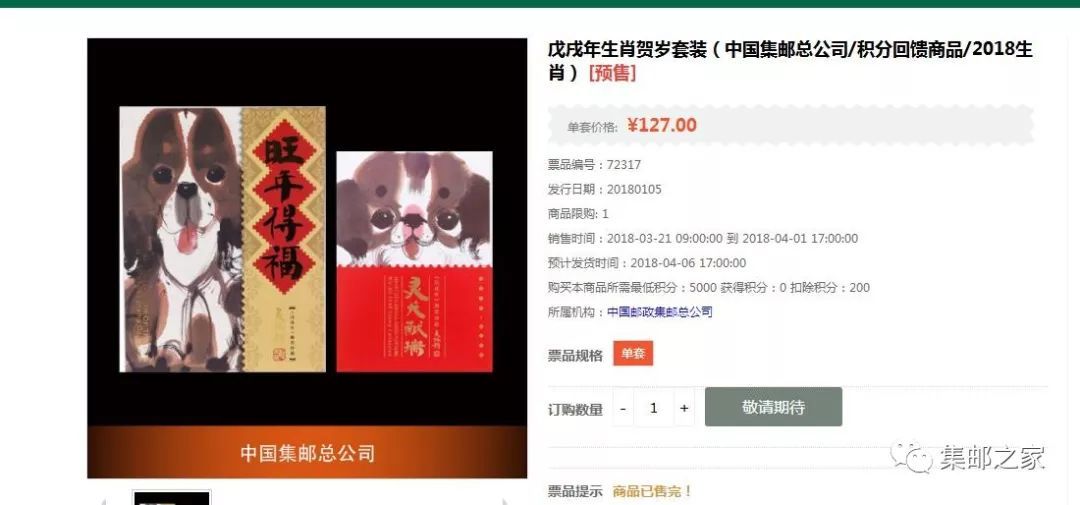Click the WeChat logo icon watermark
Image resolution: width=1080 pixels, height=505 pixels.
click(913, 457)
